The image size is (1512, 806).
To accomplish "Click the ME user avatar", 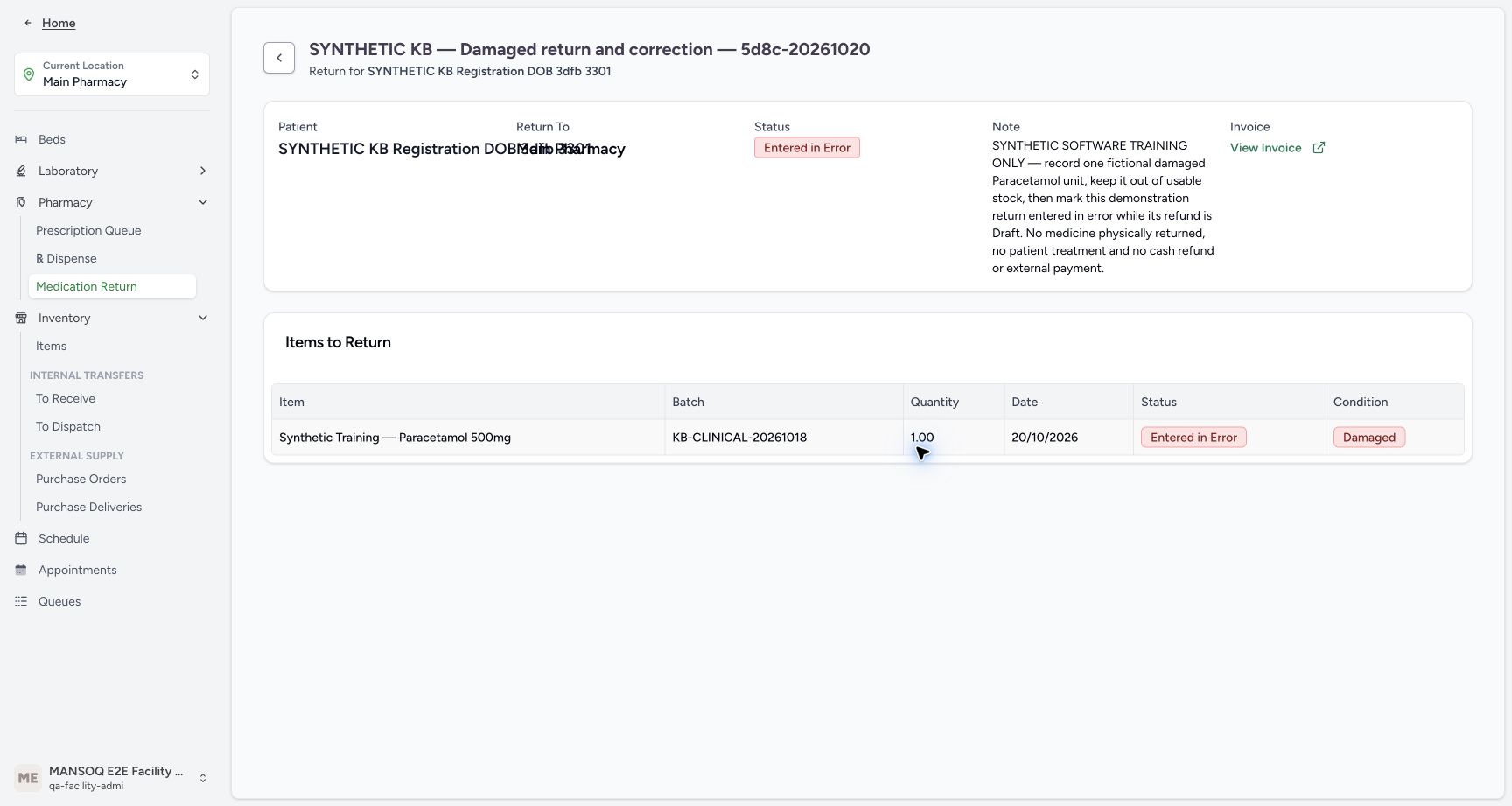I will click(x=28, y=778).
